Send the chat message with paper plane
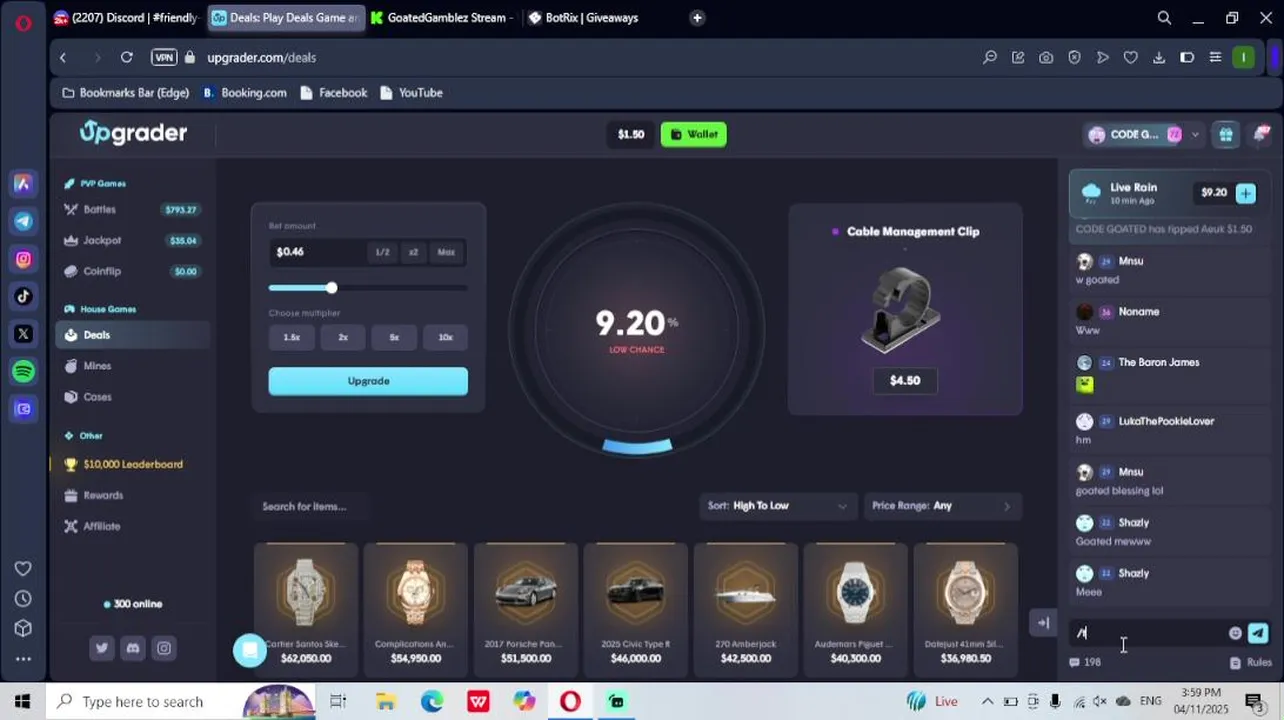 1258,633
